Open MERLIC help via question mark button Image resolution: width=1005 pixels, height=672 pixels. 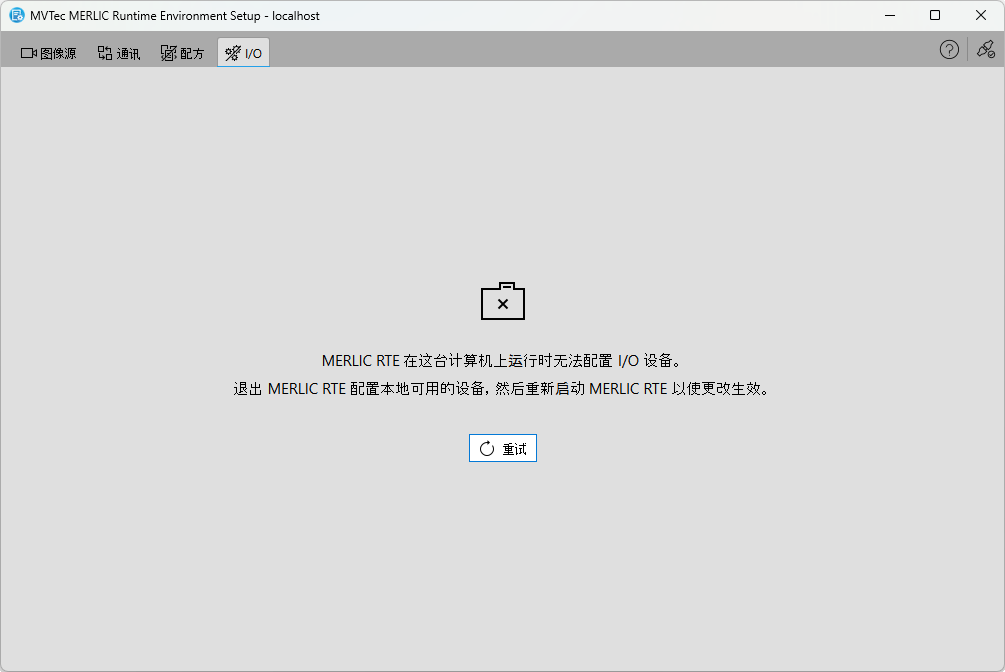coord(948,49)
